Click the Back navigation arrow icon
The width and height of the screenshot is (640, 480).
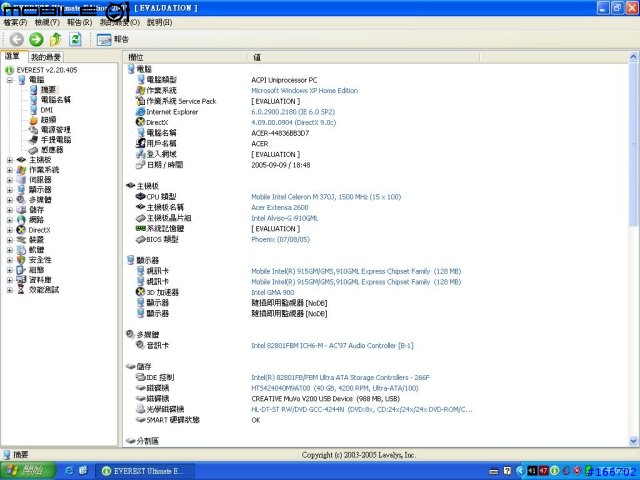pos(16,40)
